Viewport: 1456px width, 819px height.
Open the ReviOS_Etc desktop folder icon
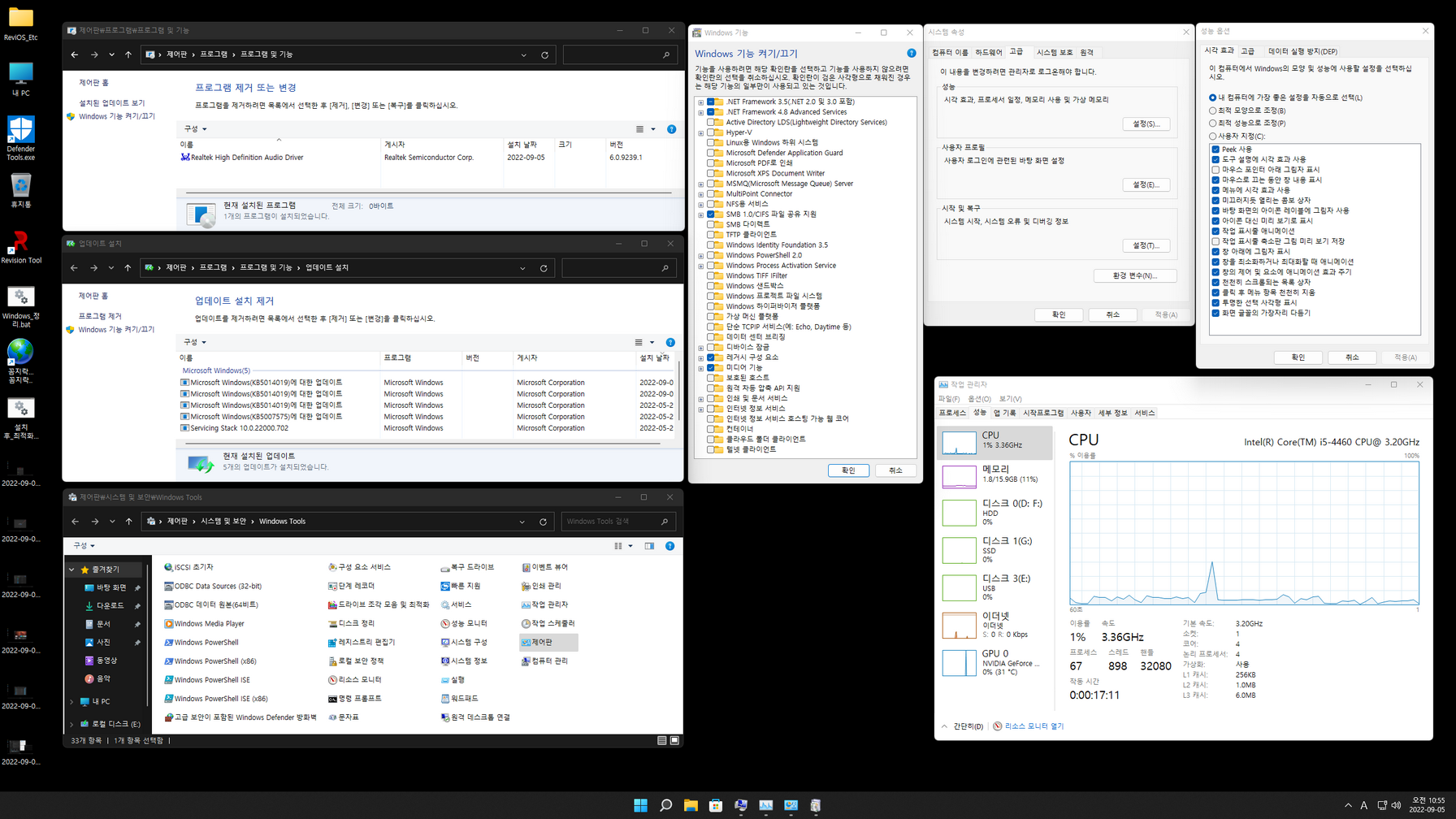(x=20, y=23)
